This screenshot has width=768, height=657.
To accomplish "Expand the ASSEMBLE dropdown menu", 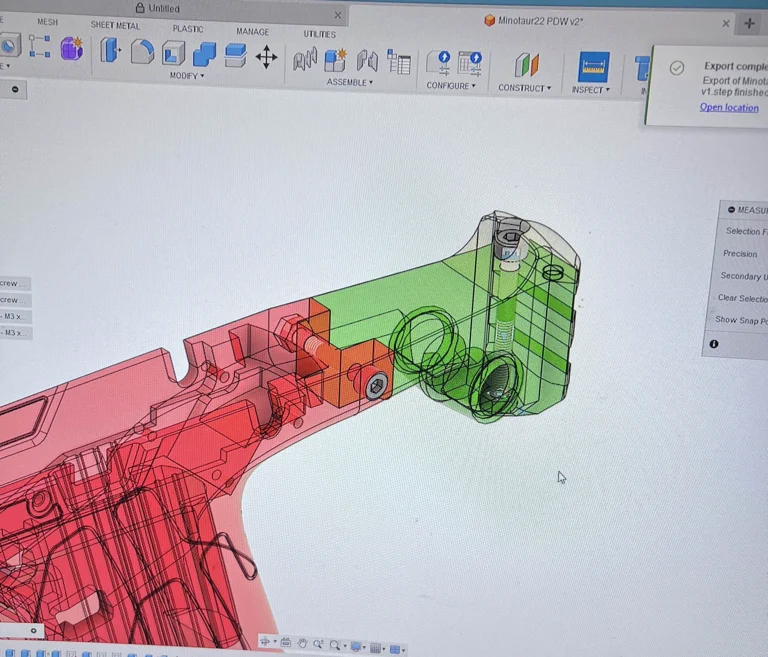I will click(x=349, y=82).
